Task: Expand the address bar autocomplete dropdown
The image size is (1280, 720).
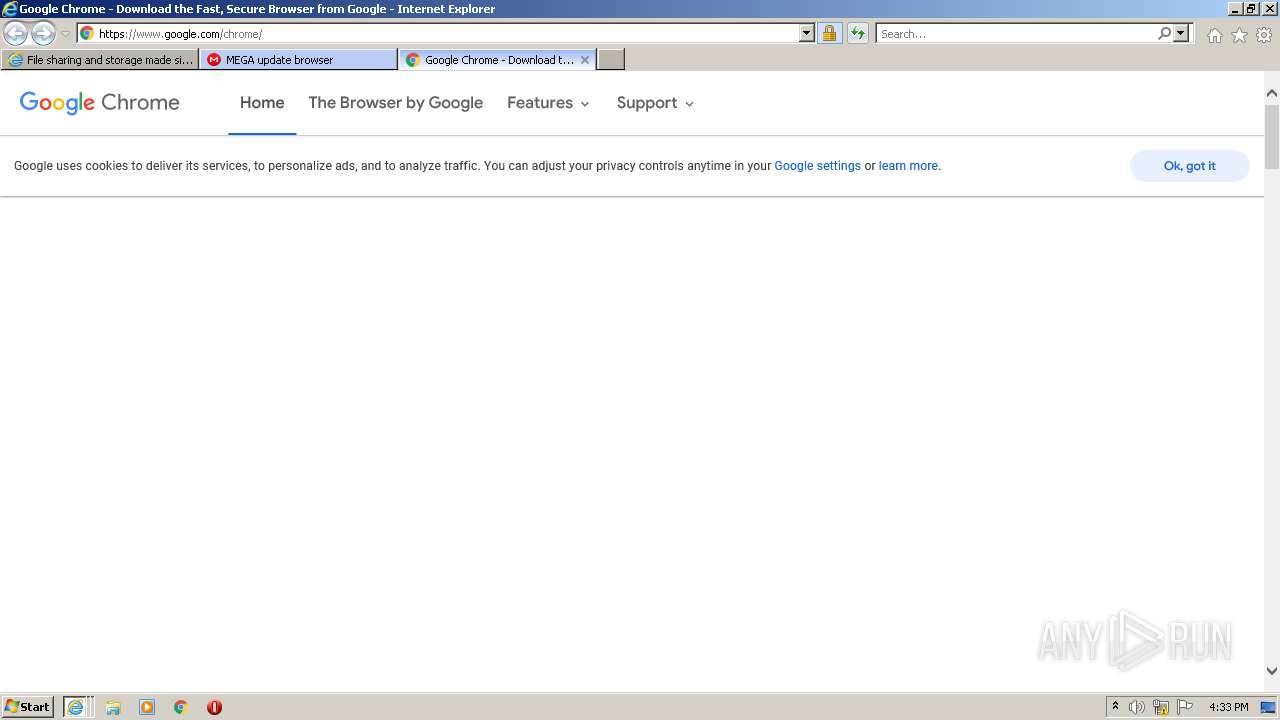Action: [x=807, y=33]
